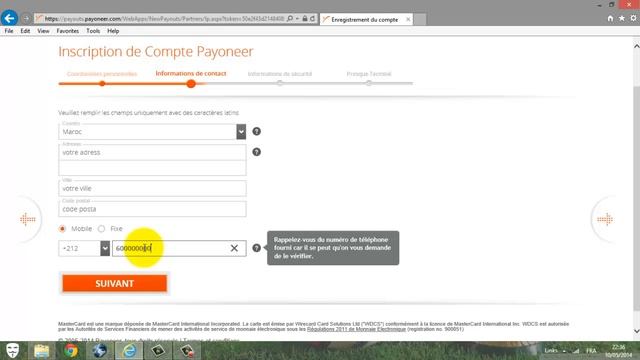Open the File menu
Screen dimensions: 640x360
tap(9, 31)
